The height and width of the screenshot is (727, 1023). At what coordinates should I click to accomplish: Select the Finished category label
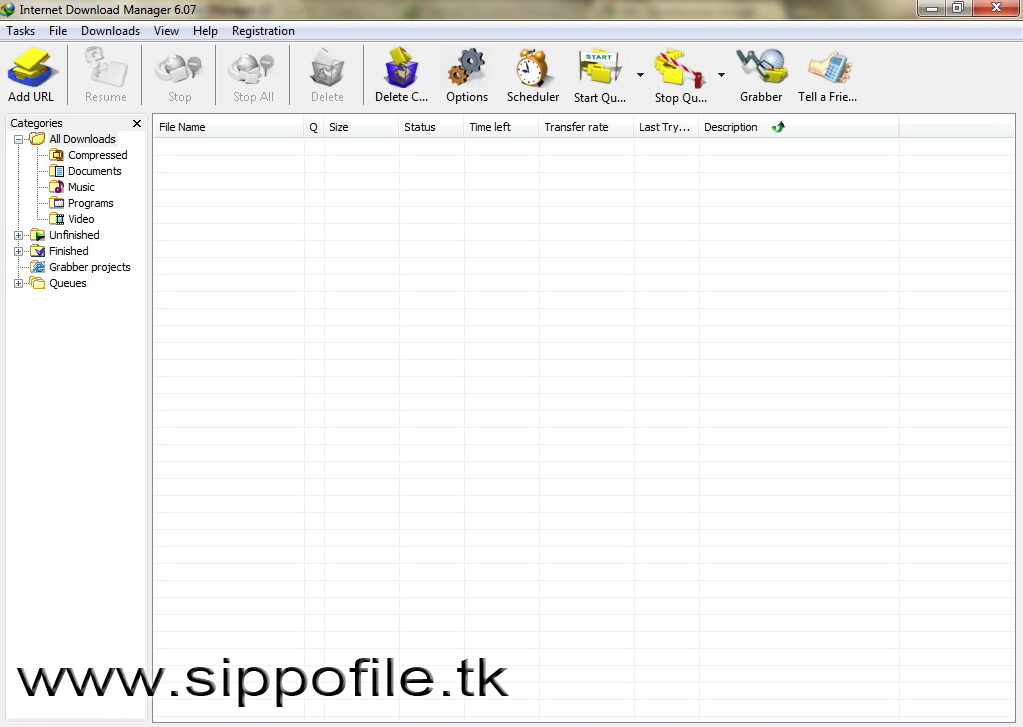pyautogui.click(x=69, y=251)
